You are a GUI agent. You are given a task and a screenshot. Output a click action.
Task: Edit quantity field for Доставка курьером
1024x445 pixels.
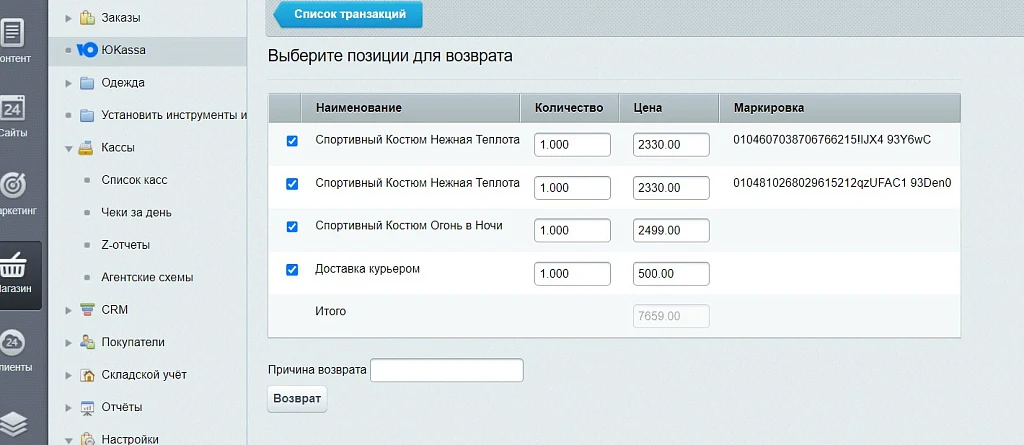point(572,274)
